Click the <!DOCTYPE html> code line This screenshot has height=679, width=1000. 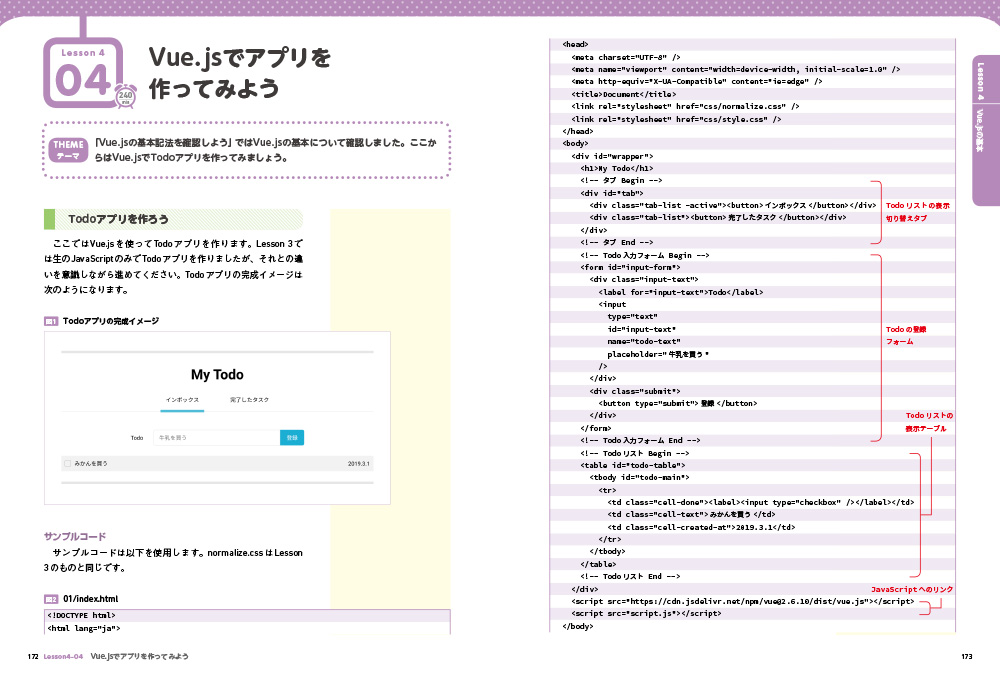coord(82,616)
